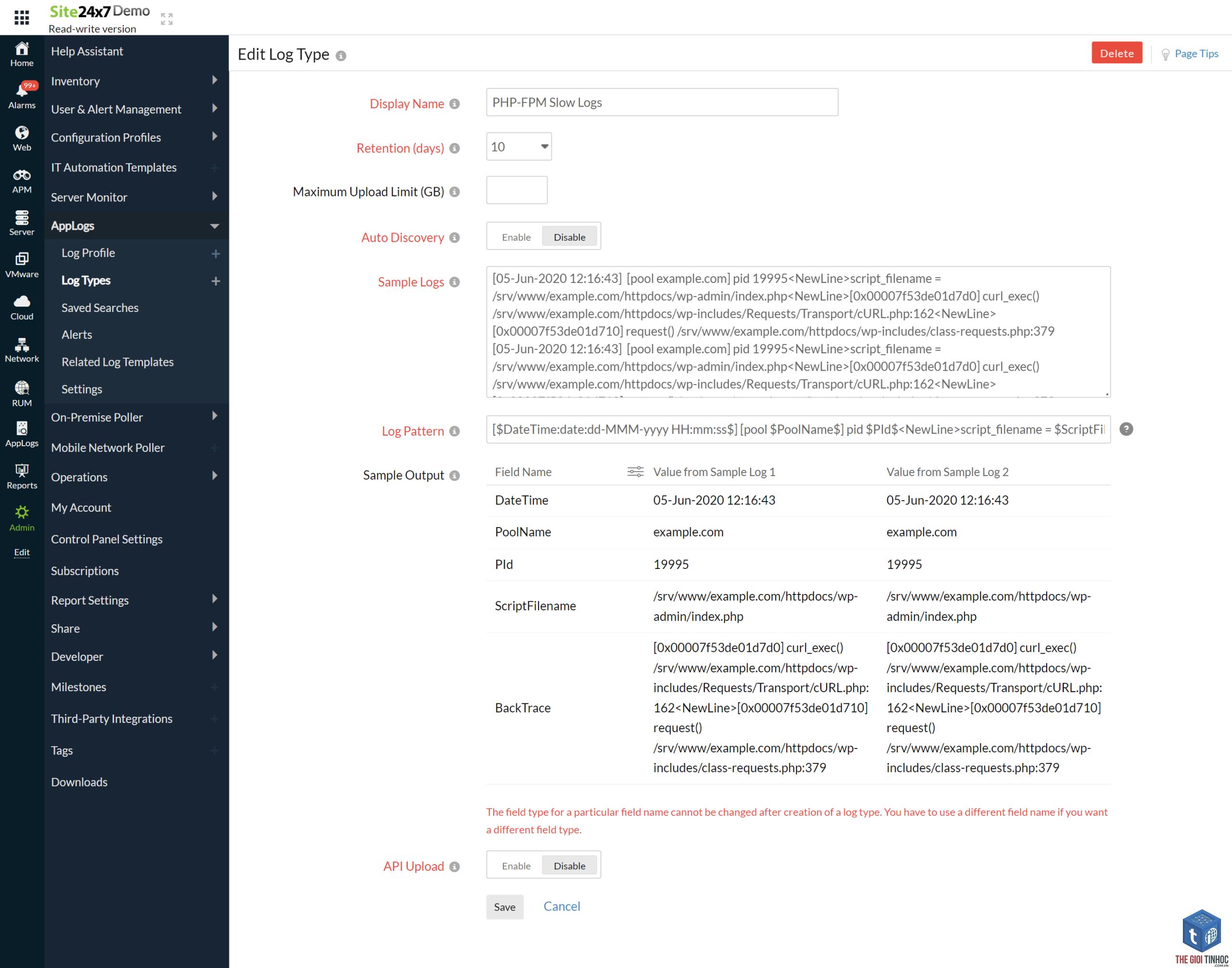Image resolution: width=1232 pixels, height=968 pixels.
Task: Open Web monitors globe icon
Action: pyautogui.click(x=22, y=138)
